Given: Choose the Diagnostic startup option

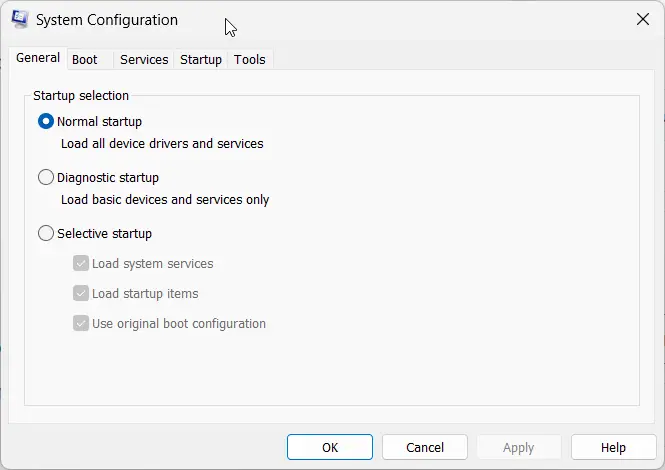Looking at the screenshot, I should pos(46,177).
